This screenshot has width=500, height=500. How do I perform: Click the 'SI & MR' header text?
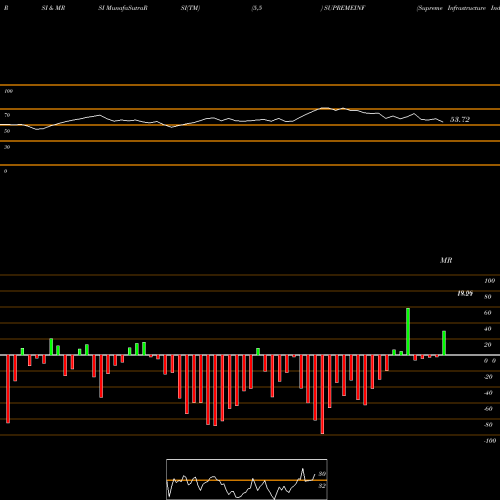pos(53,8)
